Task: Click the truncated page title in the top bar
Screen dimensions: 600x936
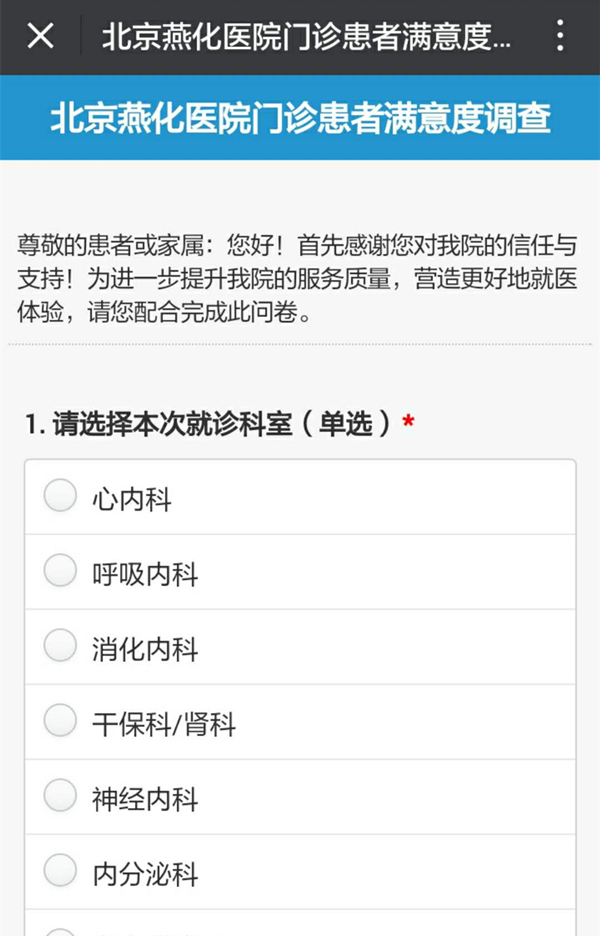Action: 306,36
